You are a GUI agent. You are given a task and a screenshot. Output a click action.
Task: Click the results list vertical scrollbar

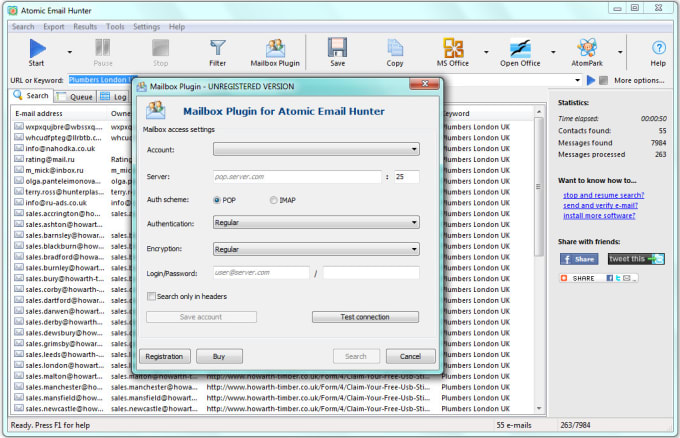coord(539,186)
